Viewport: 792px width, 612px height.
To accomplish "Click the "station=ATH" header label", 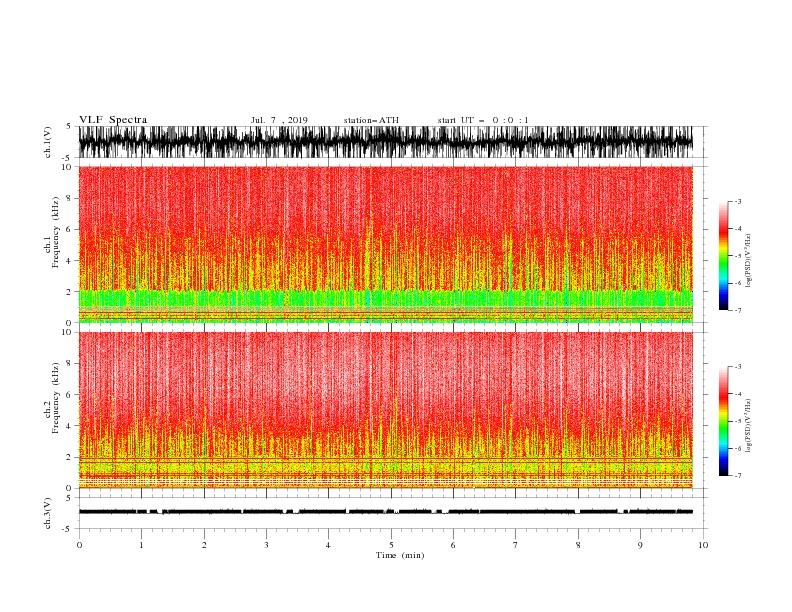I will [371, 120].
